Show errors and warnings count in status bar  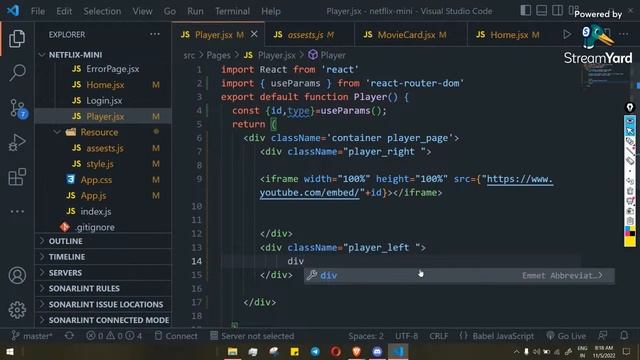[x=114, y=336]
